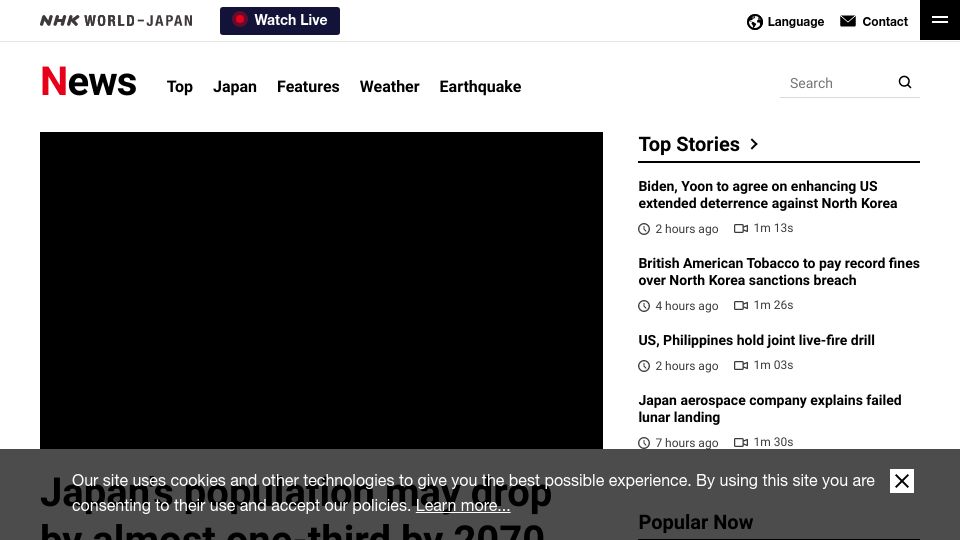The height and width of the screenshot is (540, 960).
Task: Click the Watch Live button
Action: 280,21
